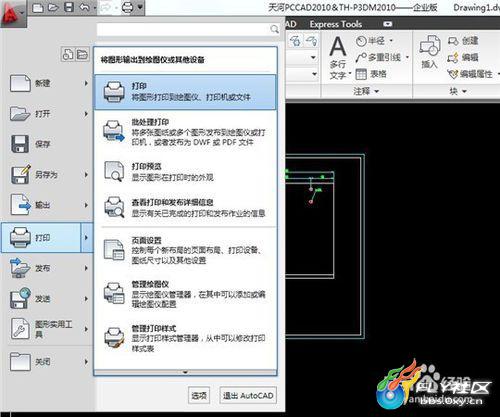This screenshot has width=500, height=417.
Task: Choose 查看打印和发布详细信息 option
Action: pos(185,207)
